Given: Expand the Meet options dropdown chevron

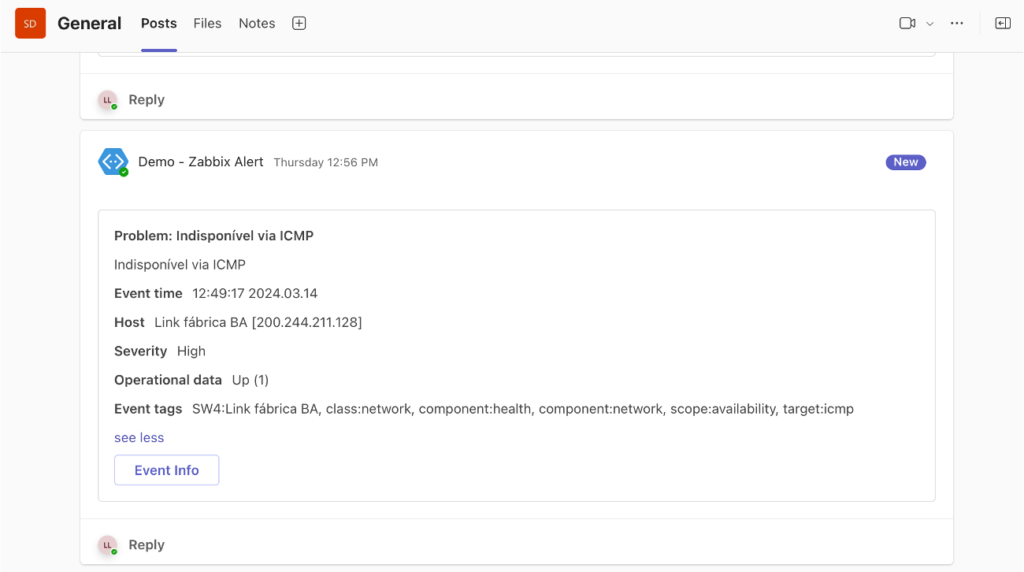Looking at the screenshot, I should (930, 24).
